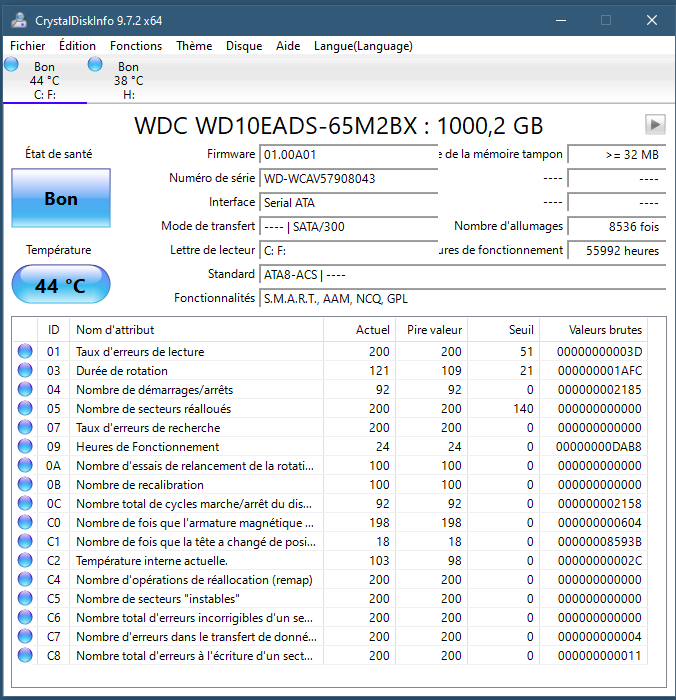The width and height of the screenshot is (676, 700).
Task: Click the Pire valeur column header
Action: 431,330
